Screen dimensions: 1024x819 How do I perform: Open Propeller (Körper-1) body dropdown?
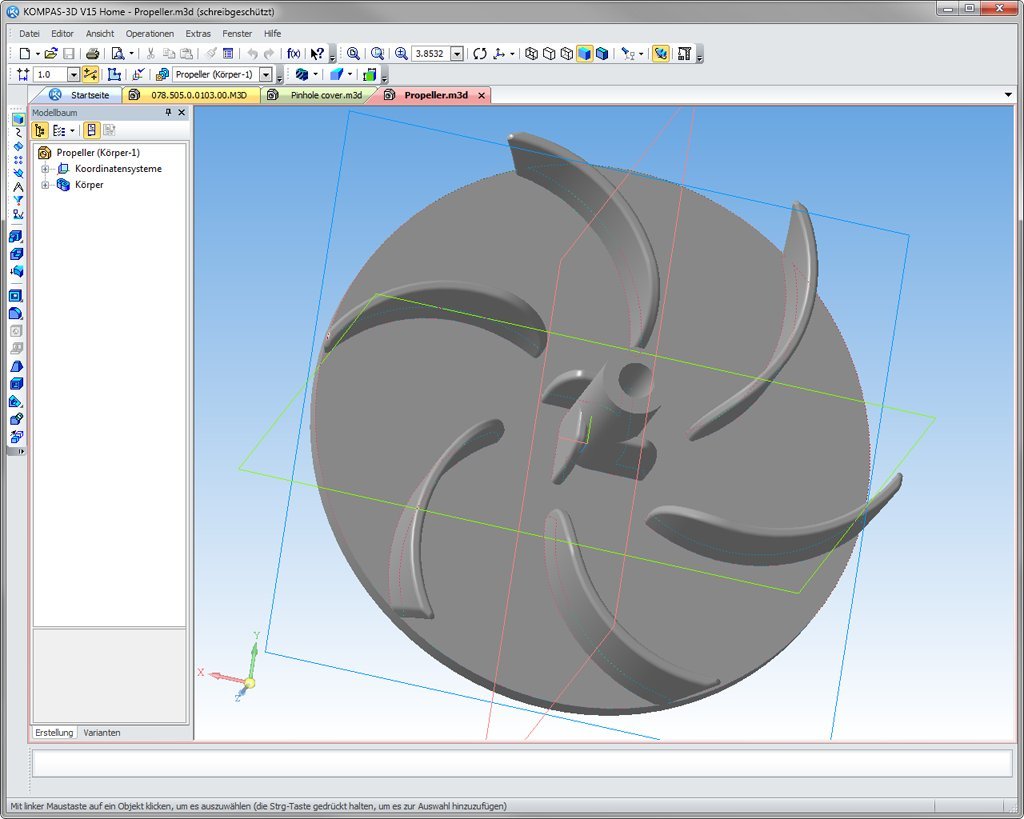266,74
